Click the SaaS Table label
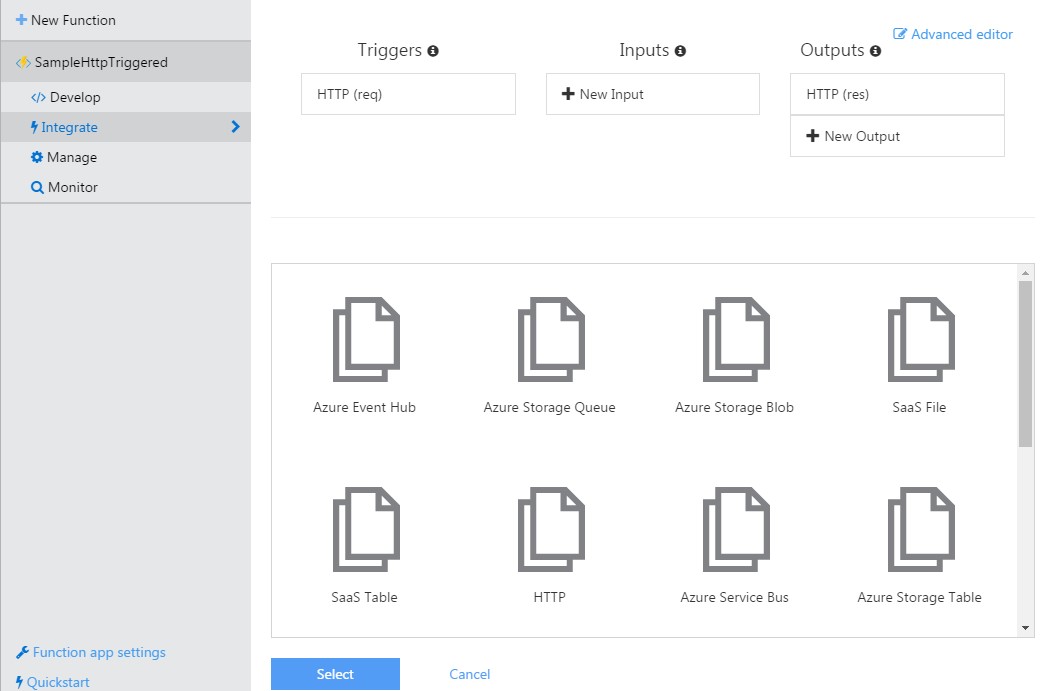The height and width of the screenshot is (691, 1045). pos(365,597)
